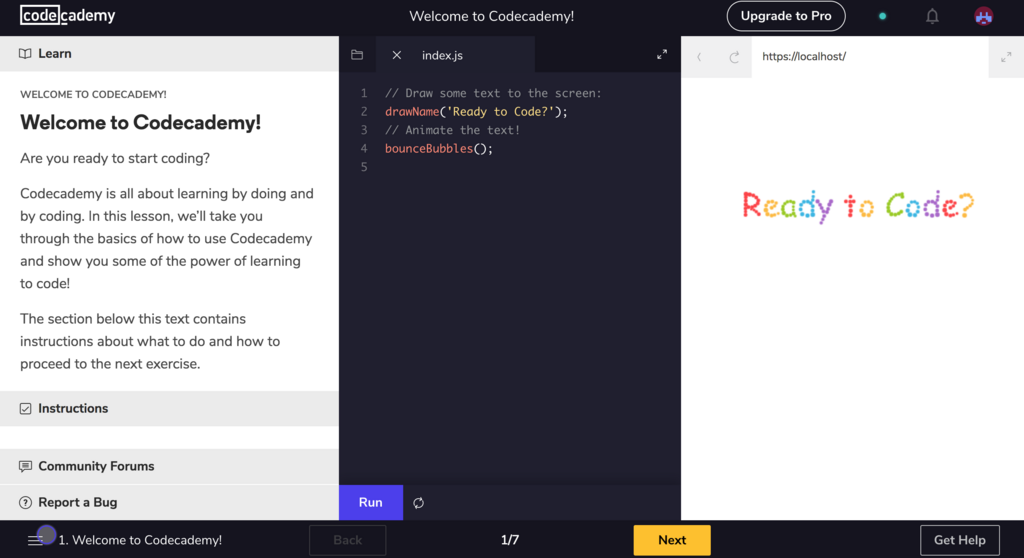Click the drawName code on line 2

coord(476,112)
